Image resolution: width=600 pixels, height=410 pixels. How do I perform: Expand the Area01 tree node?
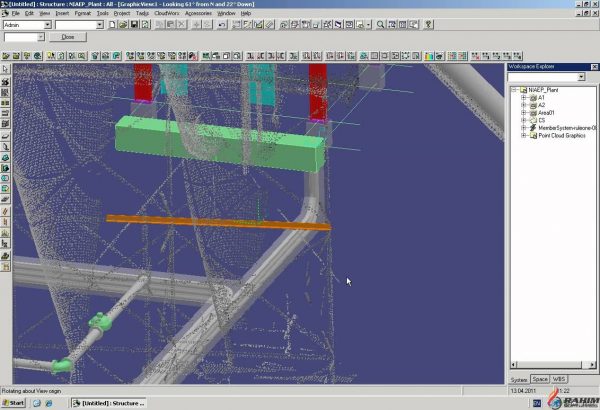pyautogui.click(x=524, y=113)
